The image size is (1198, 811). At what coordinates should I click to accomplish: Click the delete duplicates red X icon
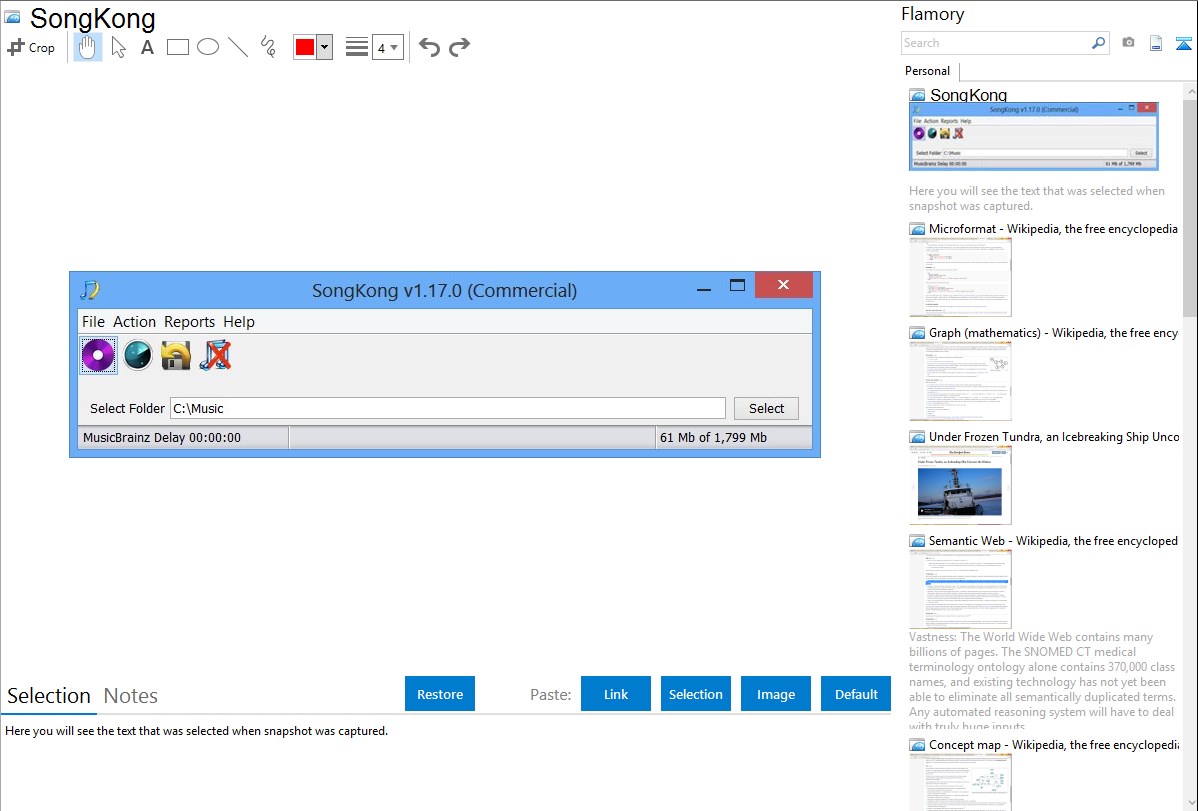[215, 355]
